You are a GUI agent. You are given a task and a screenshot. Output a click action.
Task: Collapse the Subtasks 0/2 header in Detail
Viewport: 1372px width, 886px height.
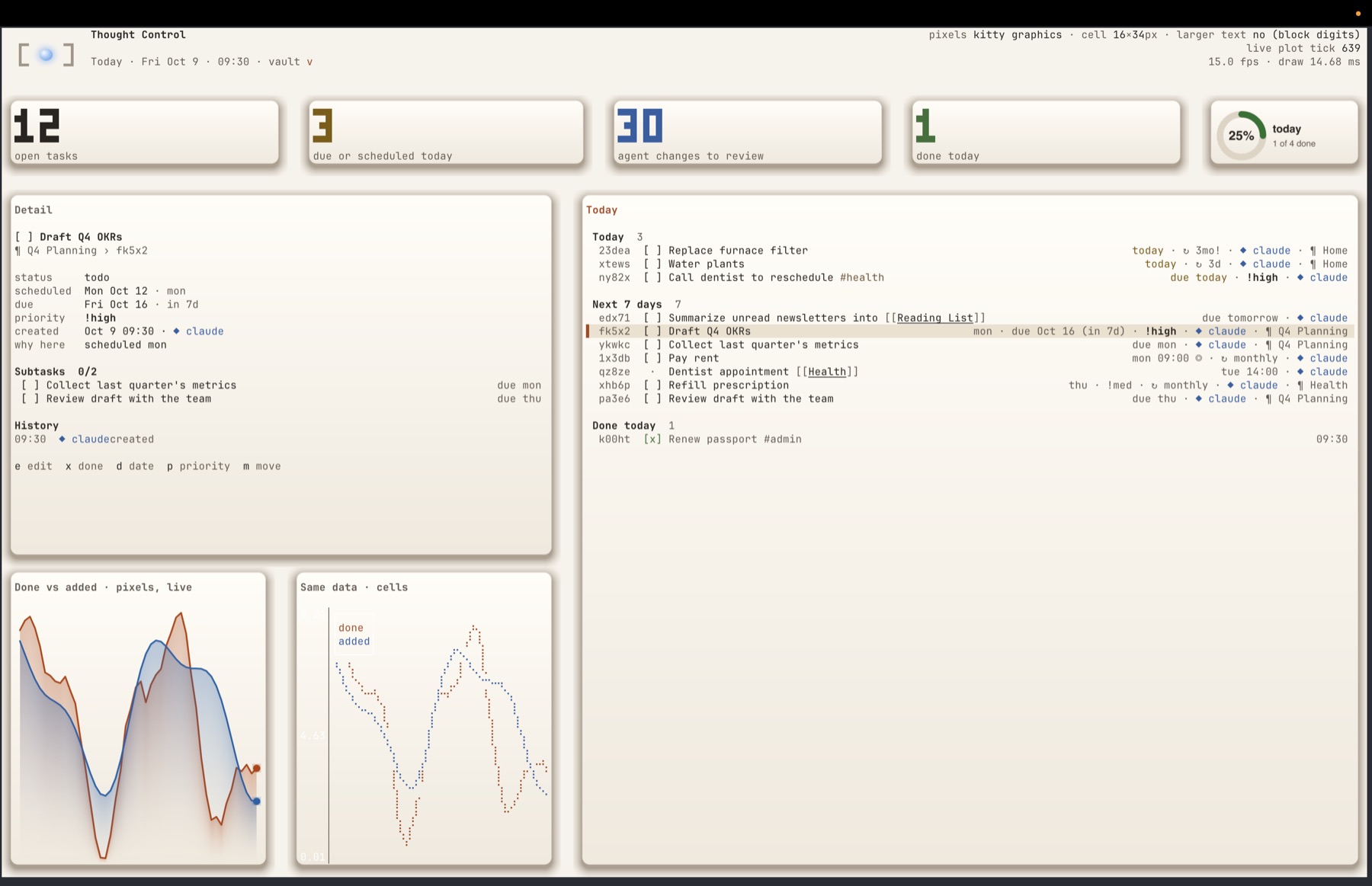56,372
